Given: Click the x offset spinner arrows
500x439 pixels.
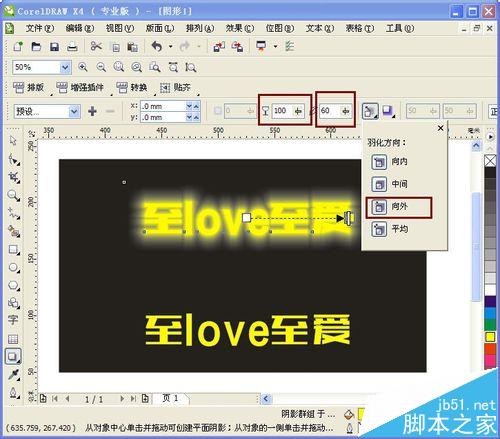Looking at the screenshot, I should point(193,106).
